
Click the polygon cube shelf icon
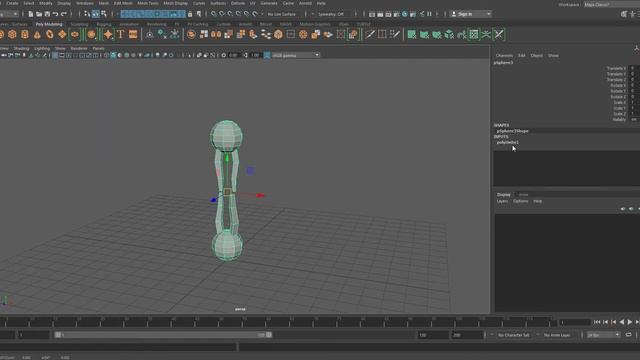point(12,35)
